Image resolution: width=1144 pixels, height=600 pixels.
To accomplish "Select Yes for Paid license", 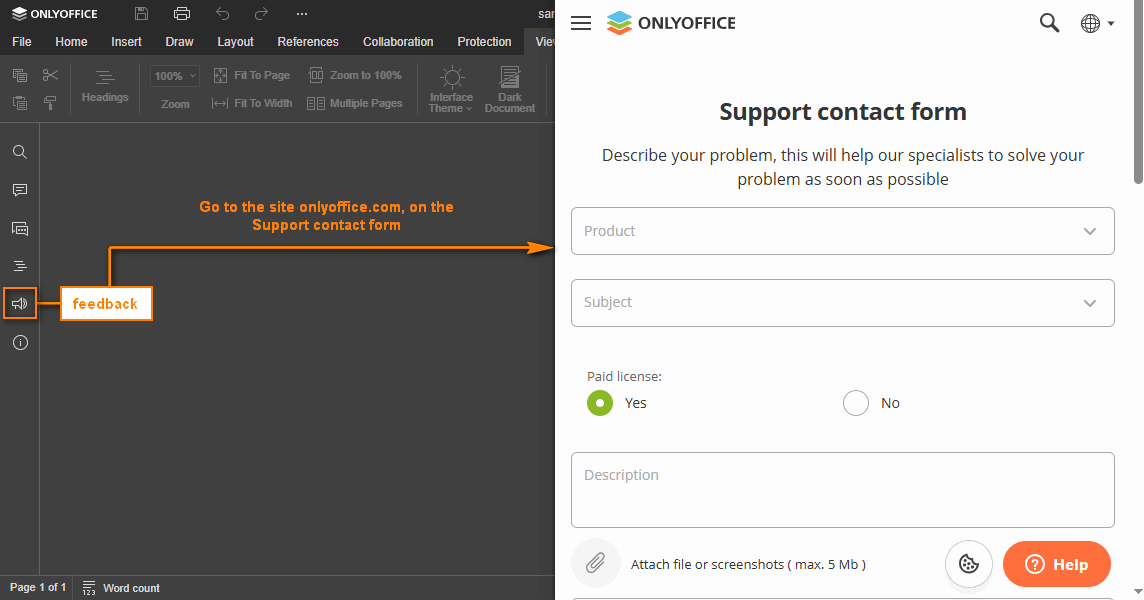I will (x=600, y=403).
